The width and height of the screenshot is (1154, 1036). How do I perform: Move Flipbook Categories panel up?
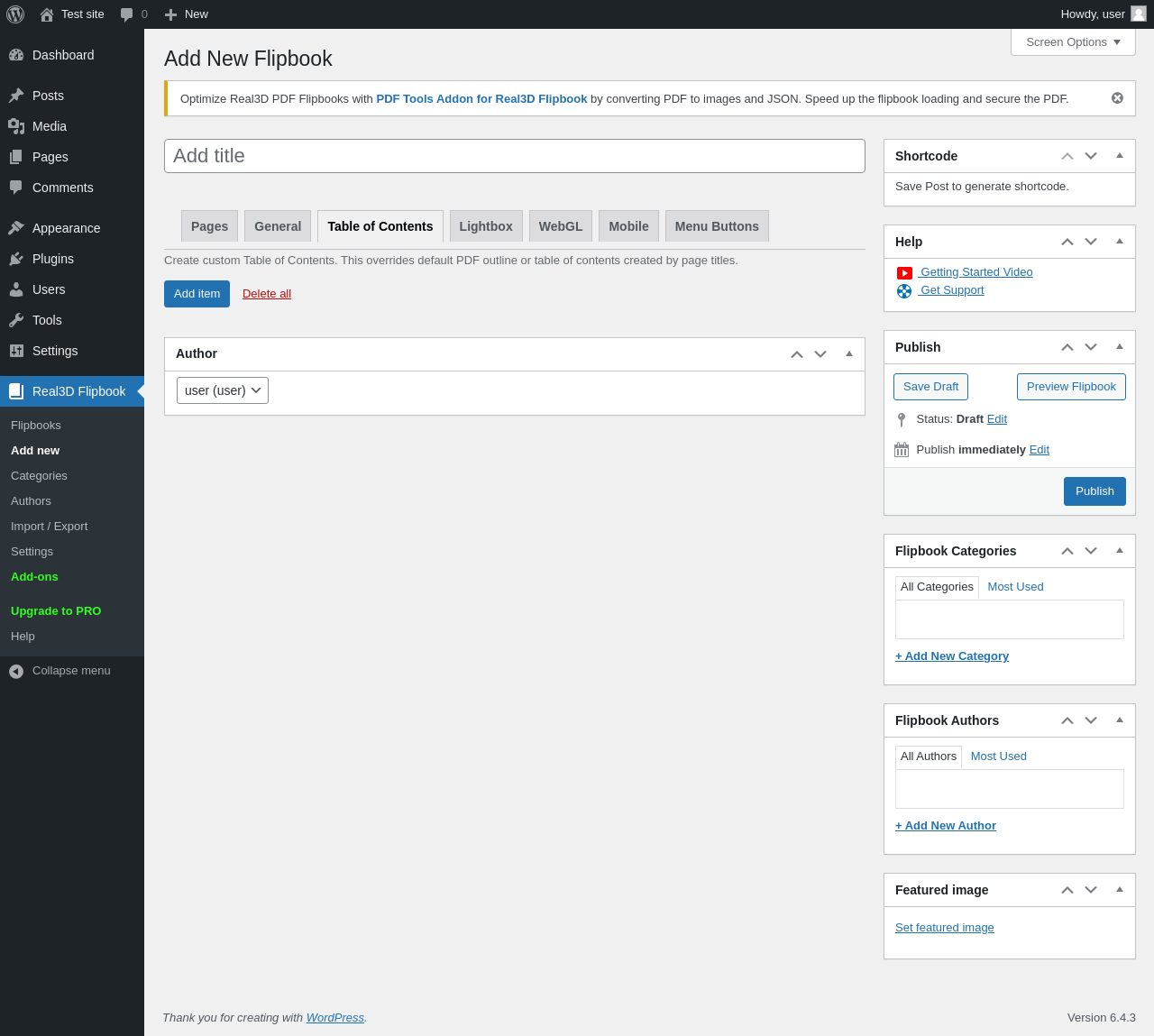pyautogui.click(x=1067, y=551)
